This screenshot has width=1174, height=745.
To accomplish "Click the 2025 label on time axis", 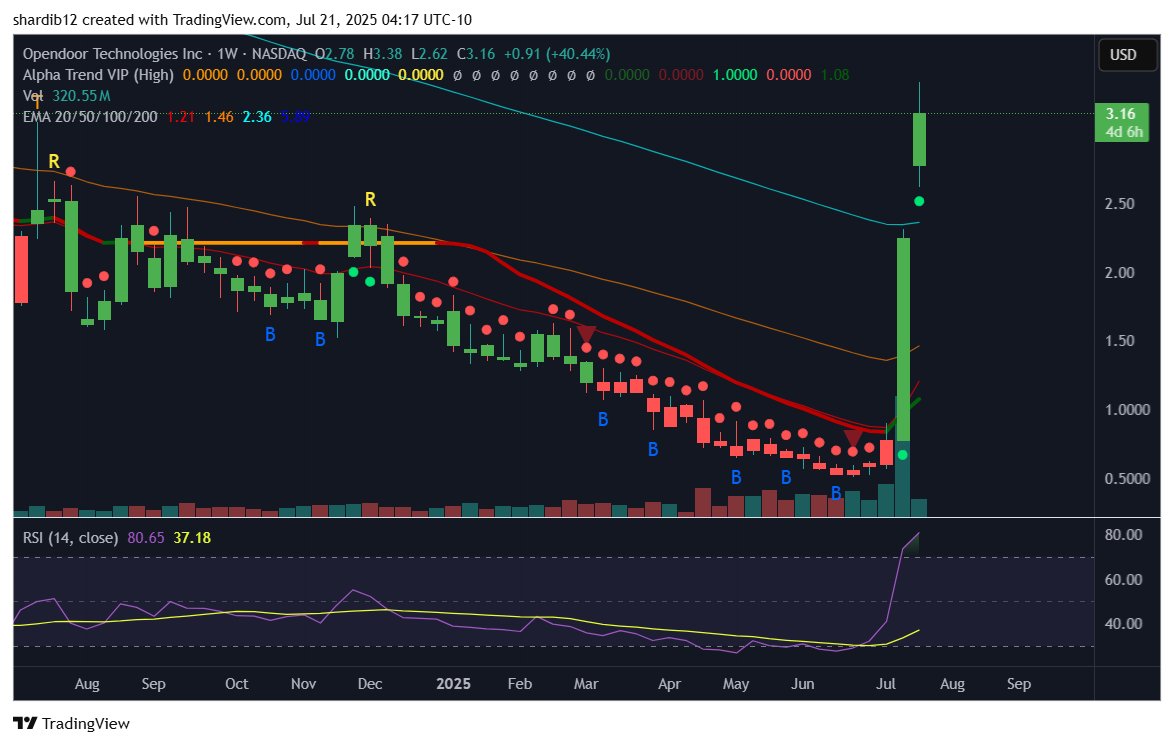I will (x=453, y=684).
